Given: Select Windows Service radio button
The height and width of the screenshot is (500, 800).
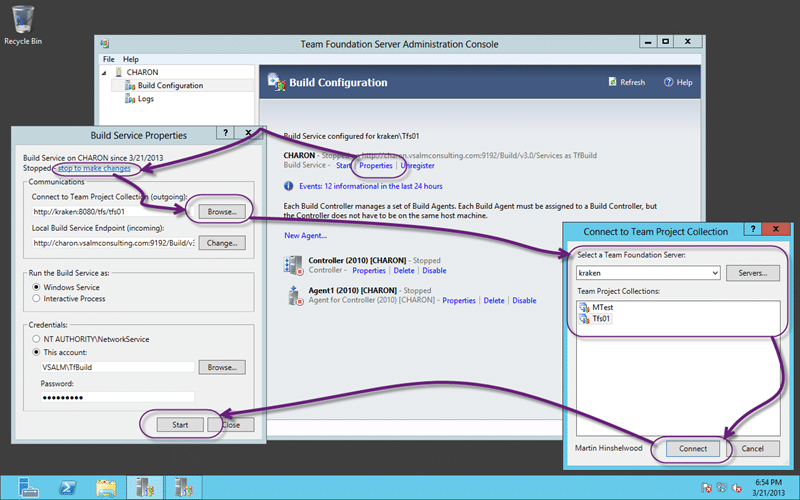Looking at the screenshot, I should click(36, 287).
